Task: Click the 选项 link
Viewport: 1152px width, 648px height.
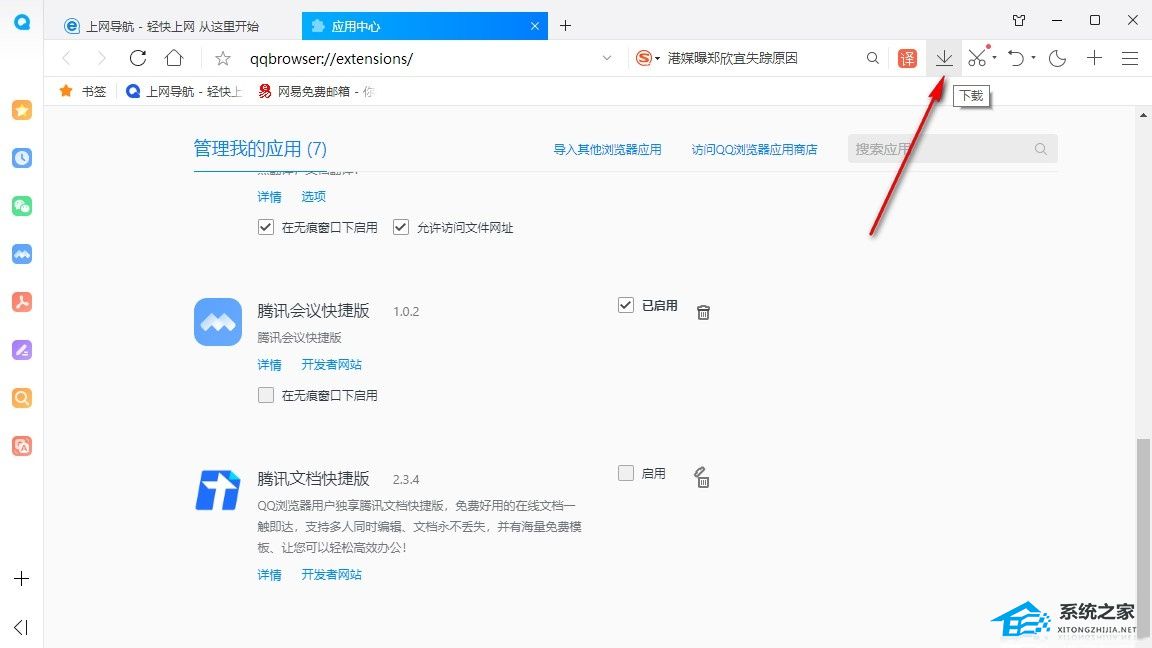Action: point(313,196)
